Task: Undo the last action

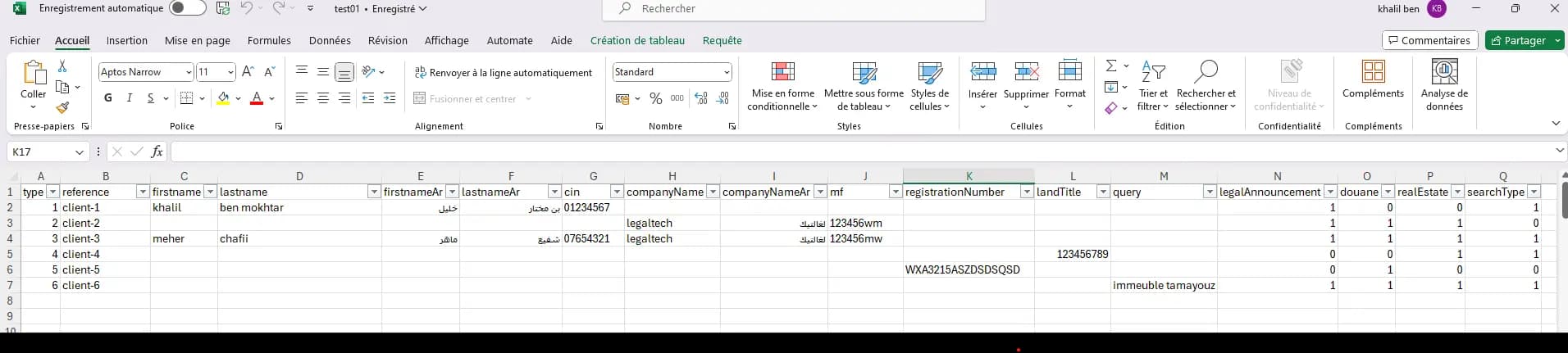Action: click(246, 8)
